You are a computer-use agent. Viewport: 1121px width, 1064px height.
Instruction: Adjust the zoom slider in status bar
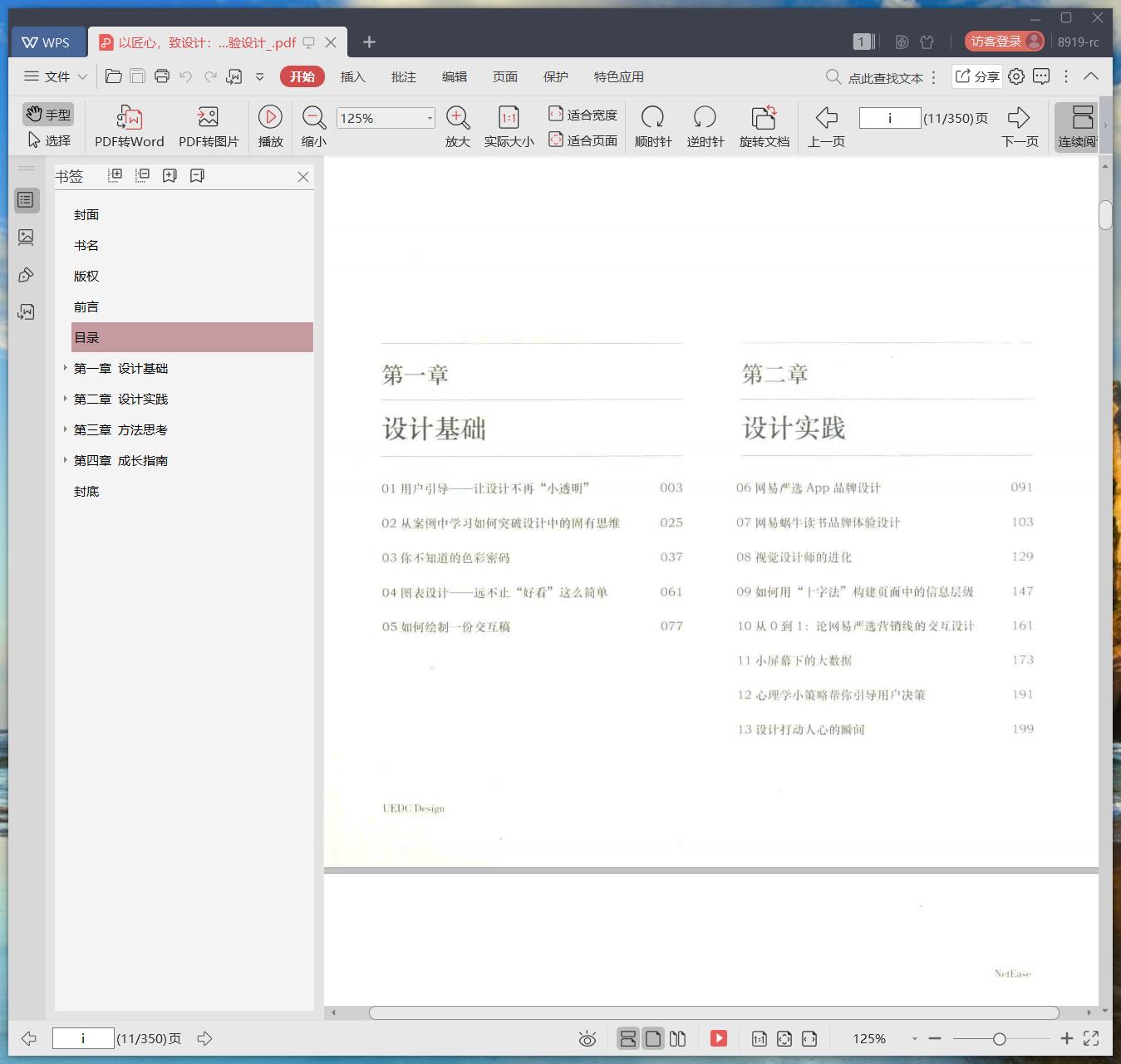pos(1000,1038)
